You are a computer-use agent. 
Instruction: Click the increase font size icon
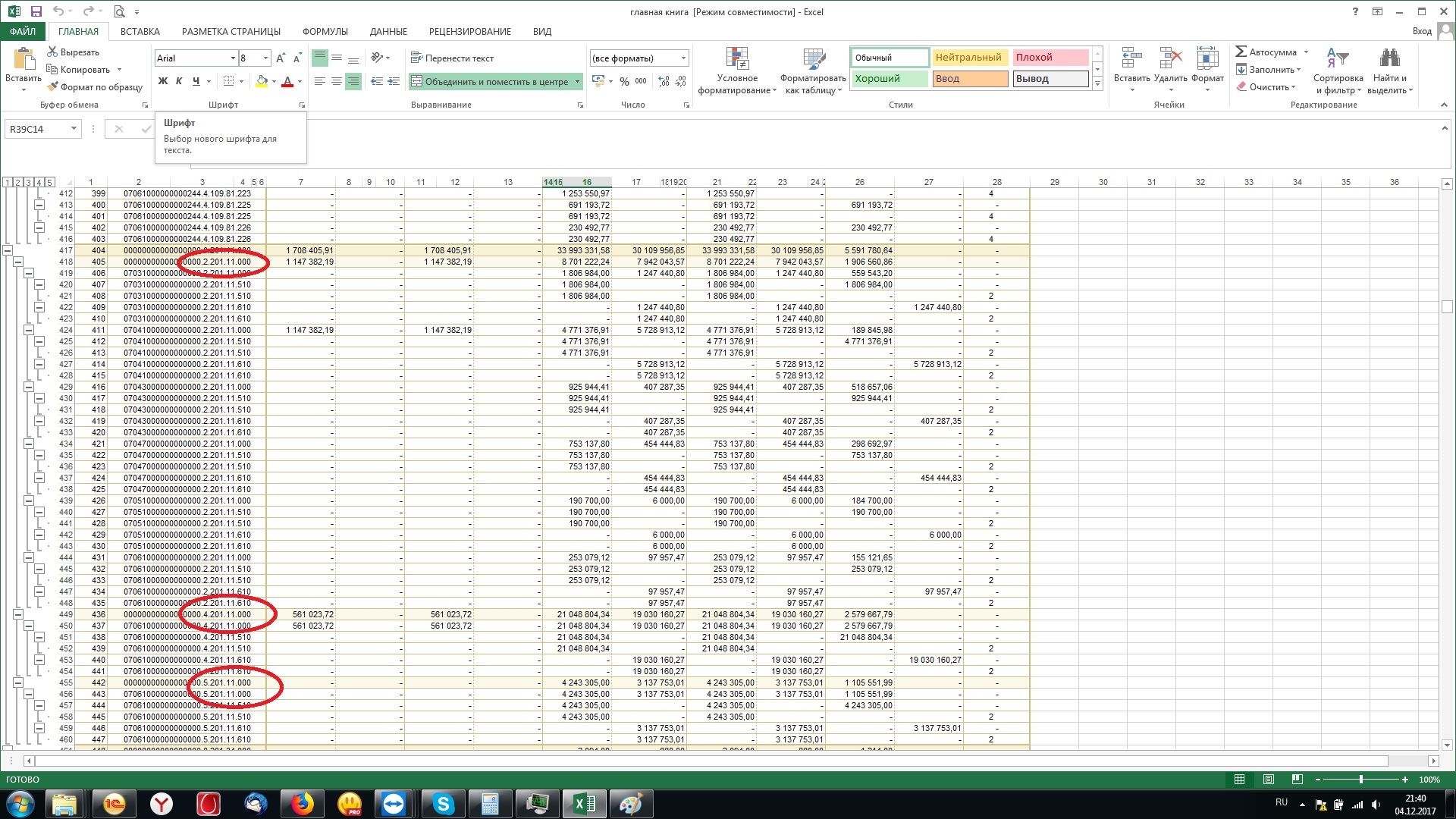click(281, 58)
